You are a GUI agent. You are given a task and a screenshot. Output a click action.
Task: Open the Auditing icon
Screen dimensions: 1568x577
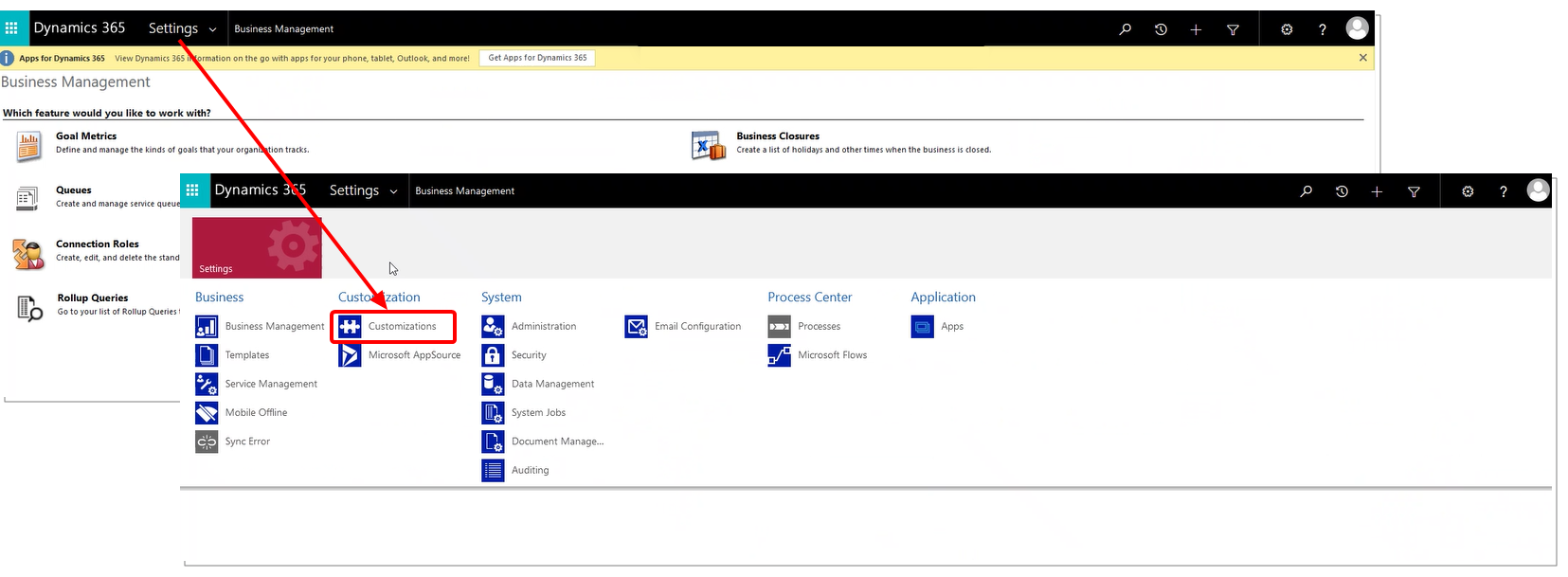point(493,470)
